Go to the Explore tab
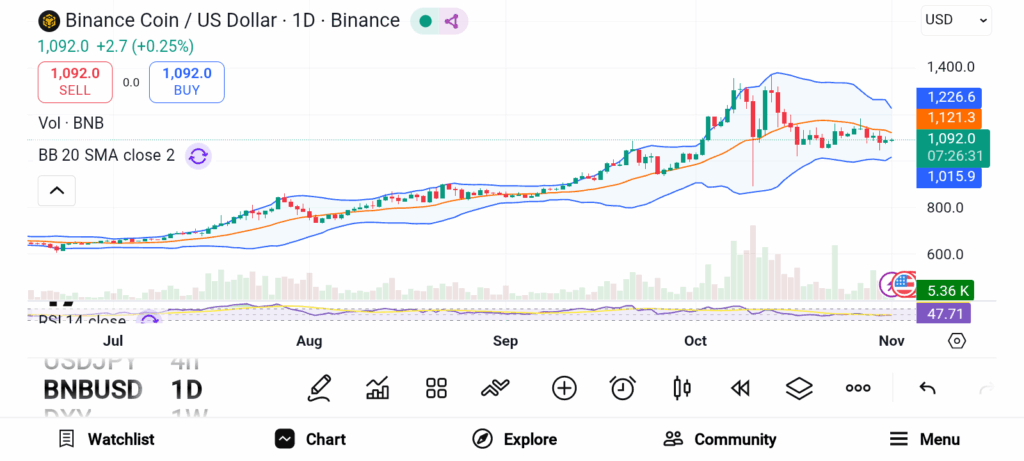This screenshot has width=1024, height=461. coord(515,439)
